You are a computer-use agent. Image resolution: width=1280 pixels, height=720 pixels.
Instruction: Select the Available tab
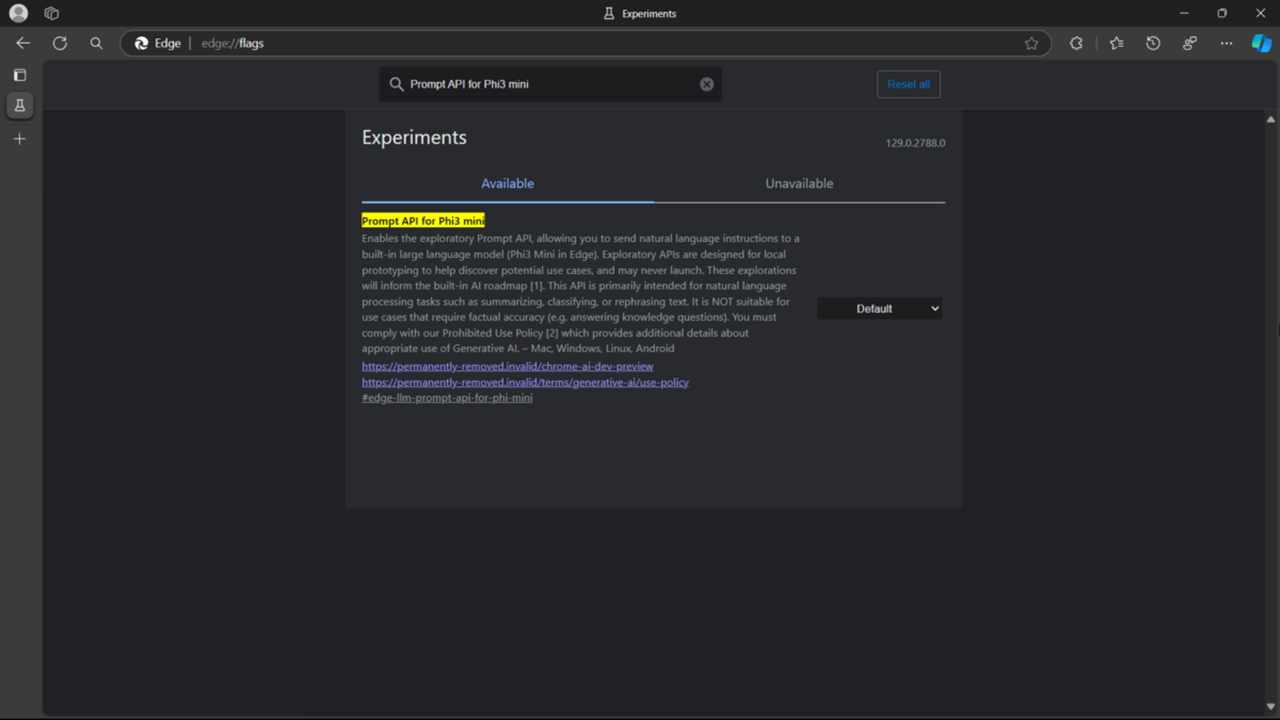pyautogui.click(x=507, y=184)
